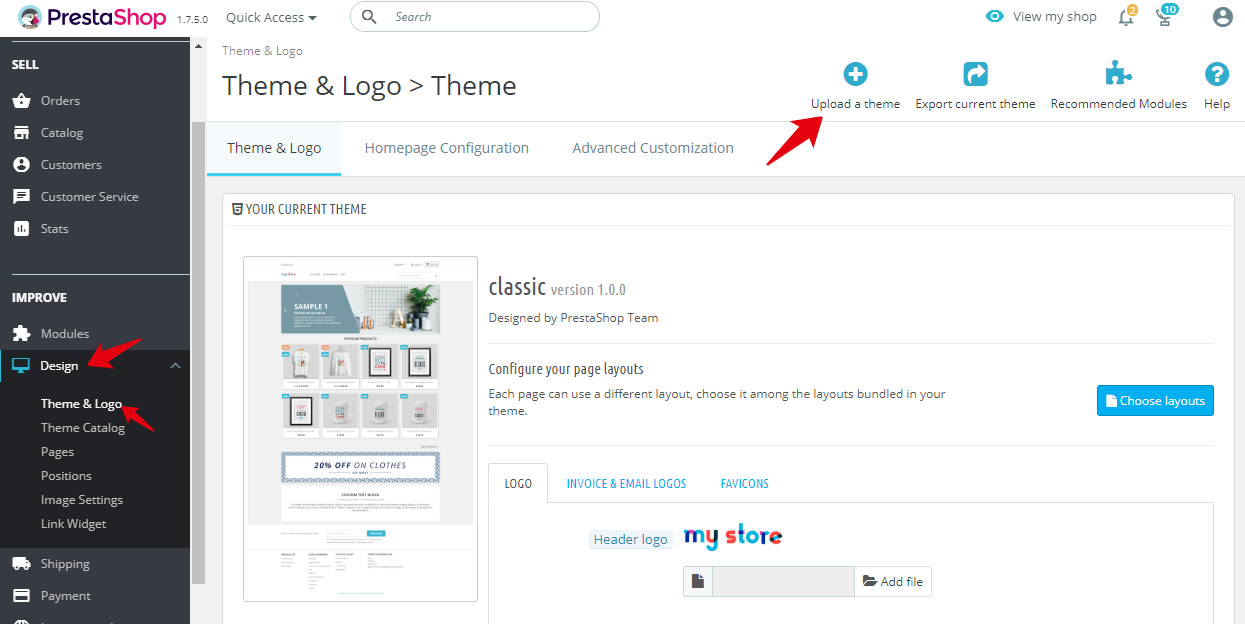Click the Recommended Modules label

click(x=1118, y=104)
